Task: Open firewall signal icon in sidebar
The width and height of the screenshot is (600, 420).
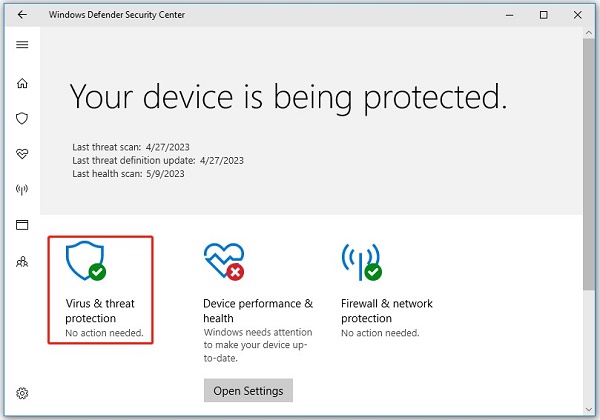Action: [x=22, y=189]
